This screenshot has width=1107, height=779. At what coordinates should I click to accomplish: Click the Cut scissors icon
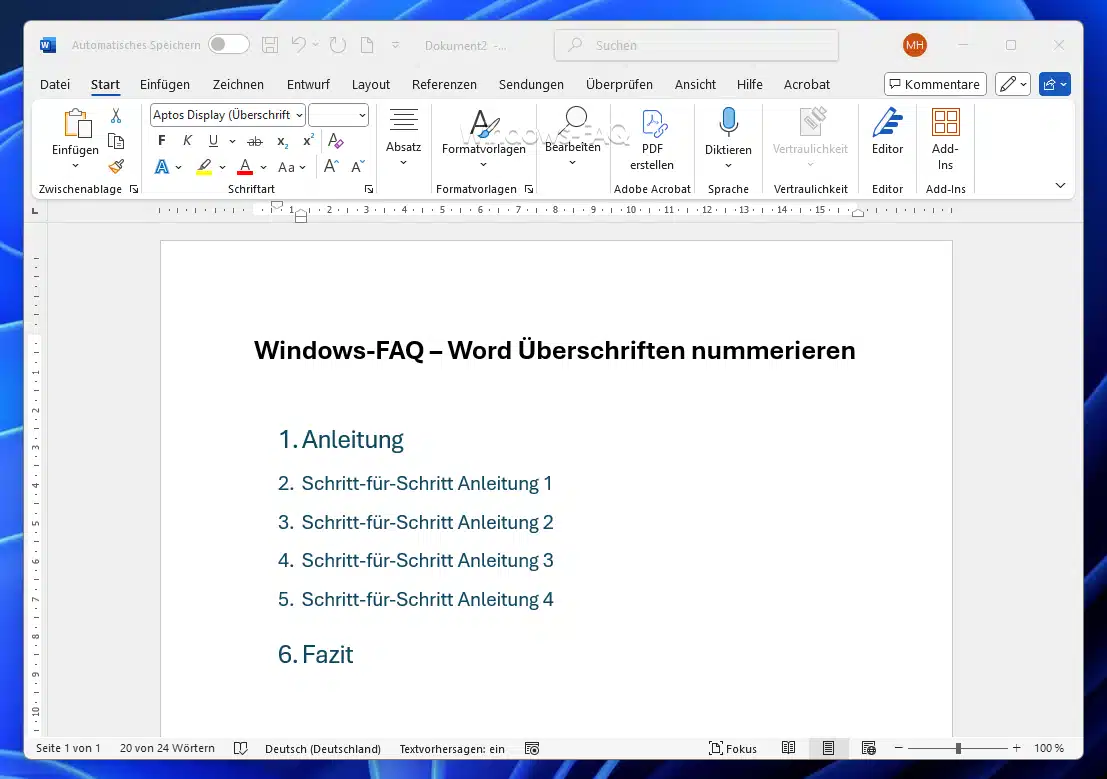click(116, 116)
